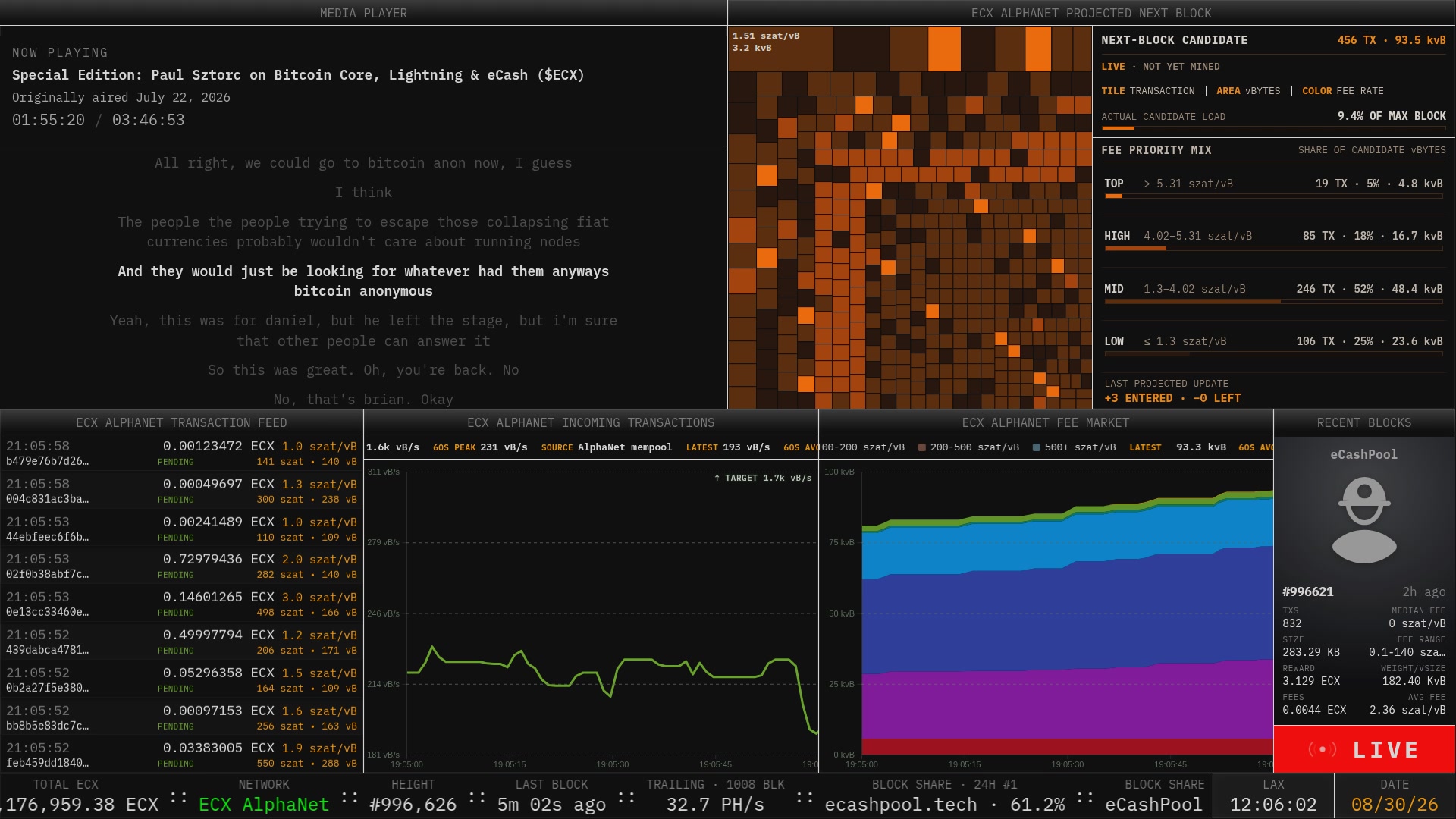Click the '+3 ENTERED · −0 LEFT' update
The image size is (1456, 819).
1172,398
